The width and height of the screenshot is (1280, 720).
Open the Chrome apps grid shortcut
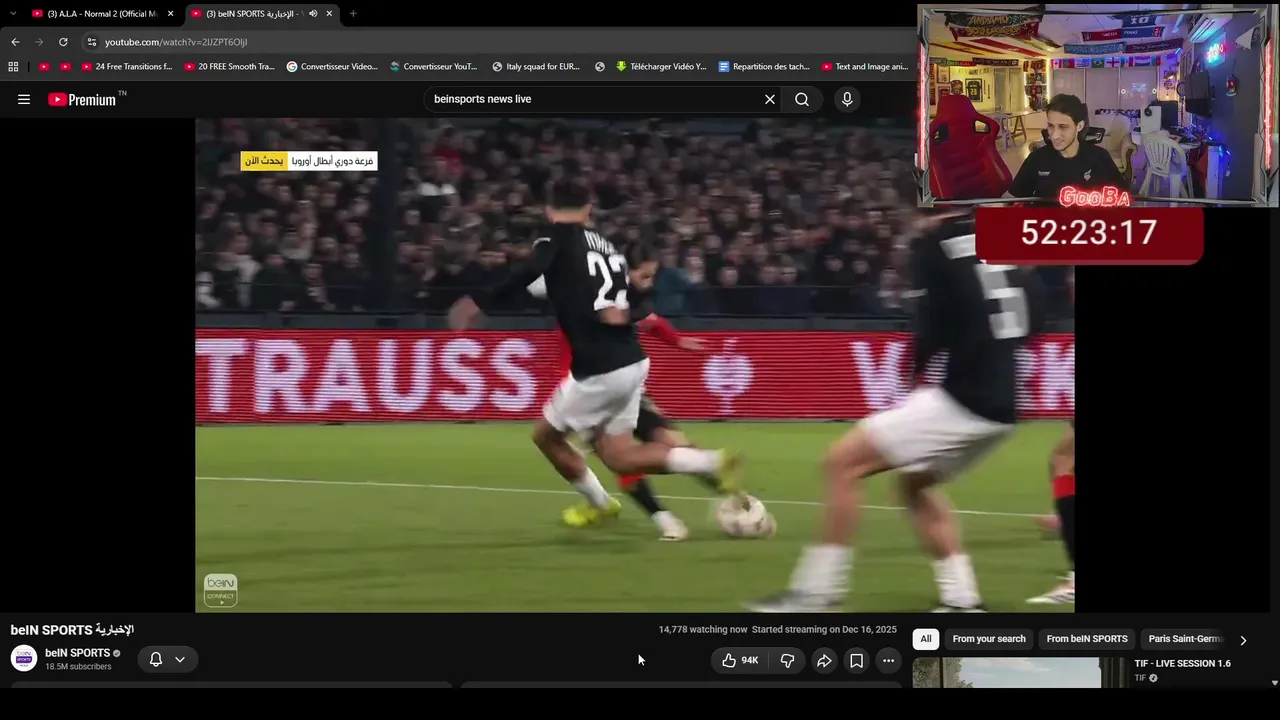tap(13, 67)
